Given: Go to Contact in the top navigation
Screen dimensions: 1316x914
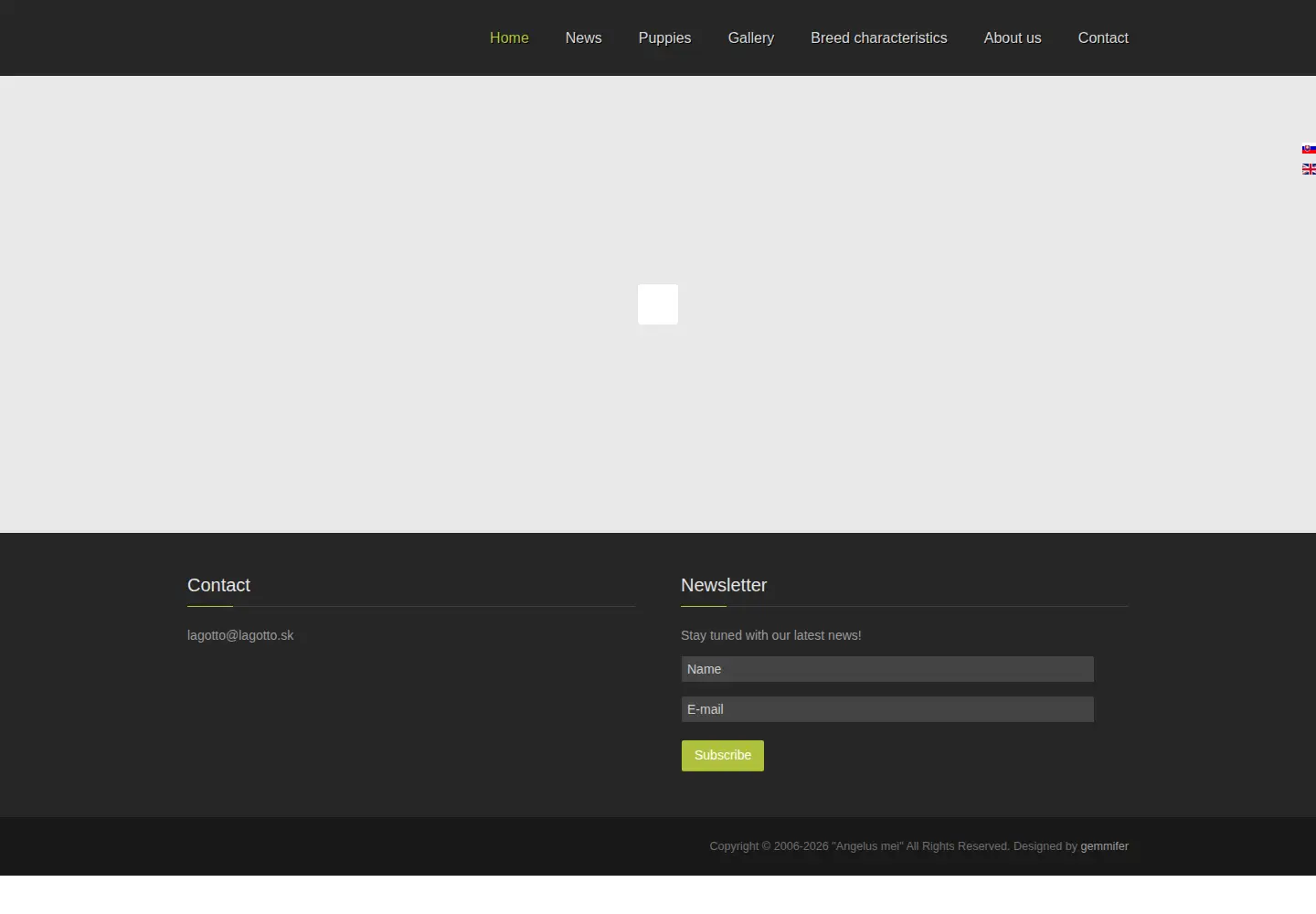Looking at the screenshot, I should coord(1103,38).
